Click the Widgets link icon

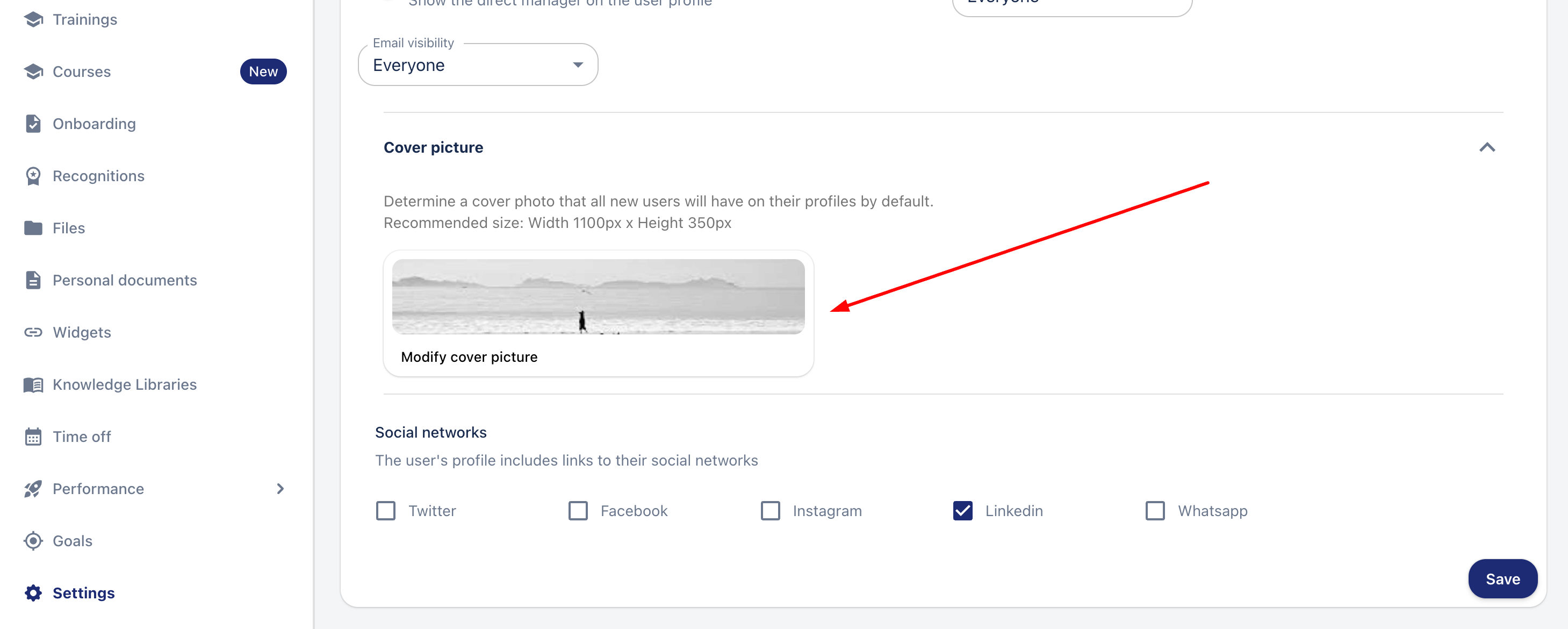tap(33, 332)
